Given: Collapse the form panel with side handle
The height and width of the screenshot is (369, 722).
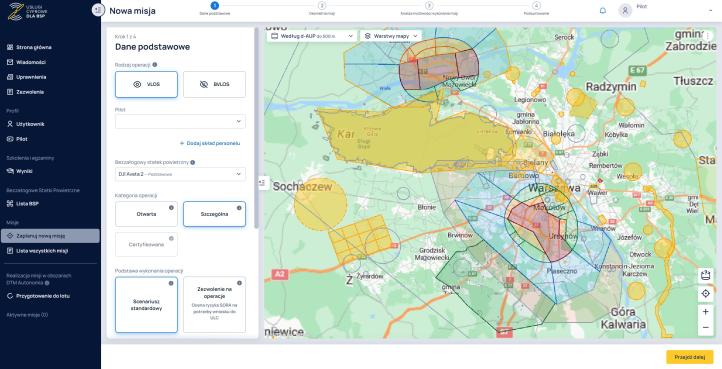Looking at the screenshot, I should click(x=262, y=182).
